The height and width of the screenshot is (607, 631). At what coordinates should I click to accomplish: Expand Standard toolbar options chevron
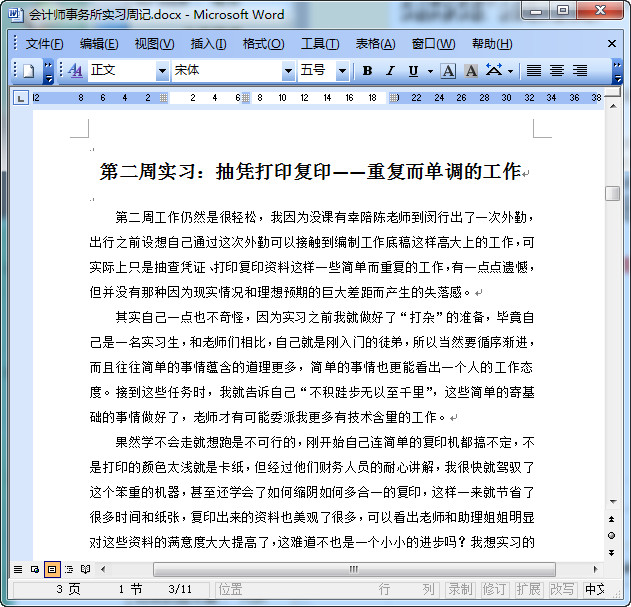coord(48,72)
